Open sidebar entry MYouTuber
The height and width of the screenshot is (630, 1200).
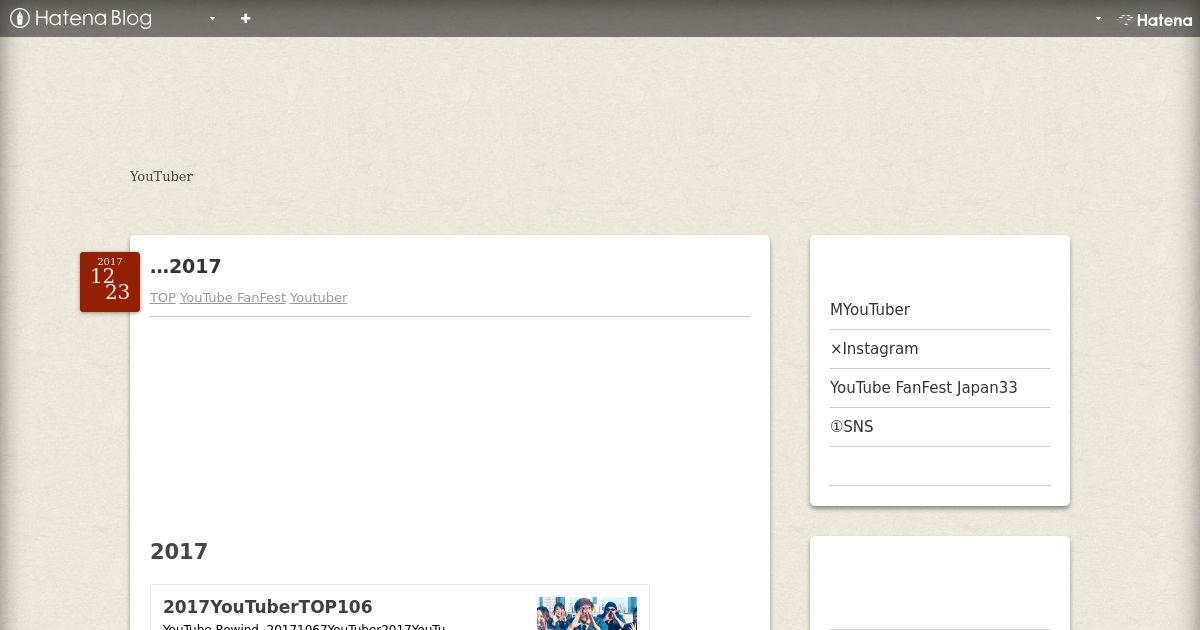[870, 310]
